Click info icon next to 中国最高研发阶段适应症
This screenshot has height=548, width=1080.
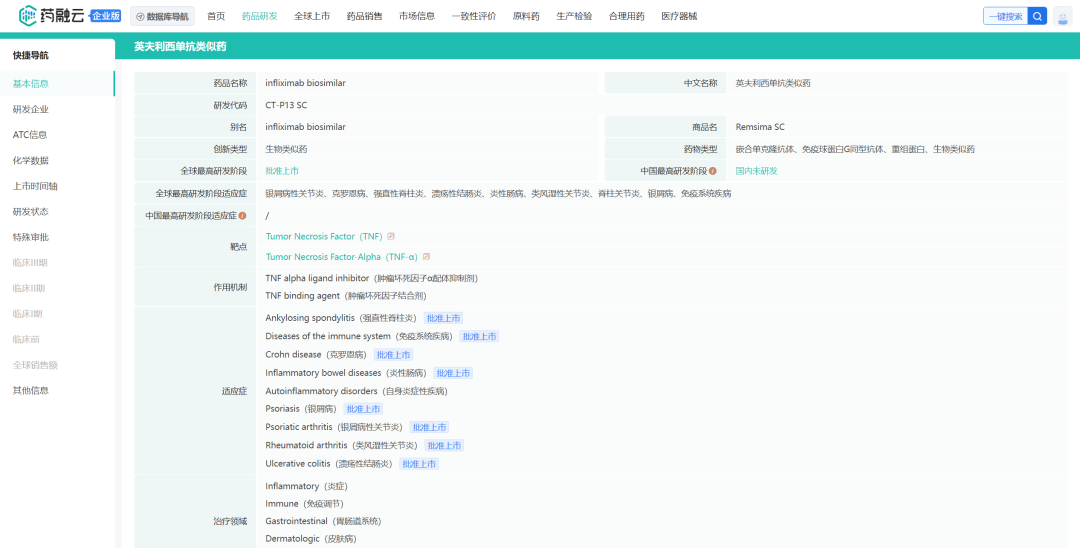click(x=242, y=215)
